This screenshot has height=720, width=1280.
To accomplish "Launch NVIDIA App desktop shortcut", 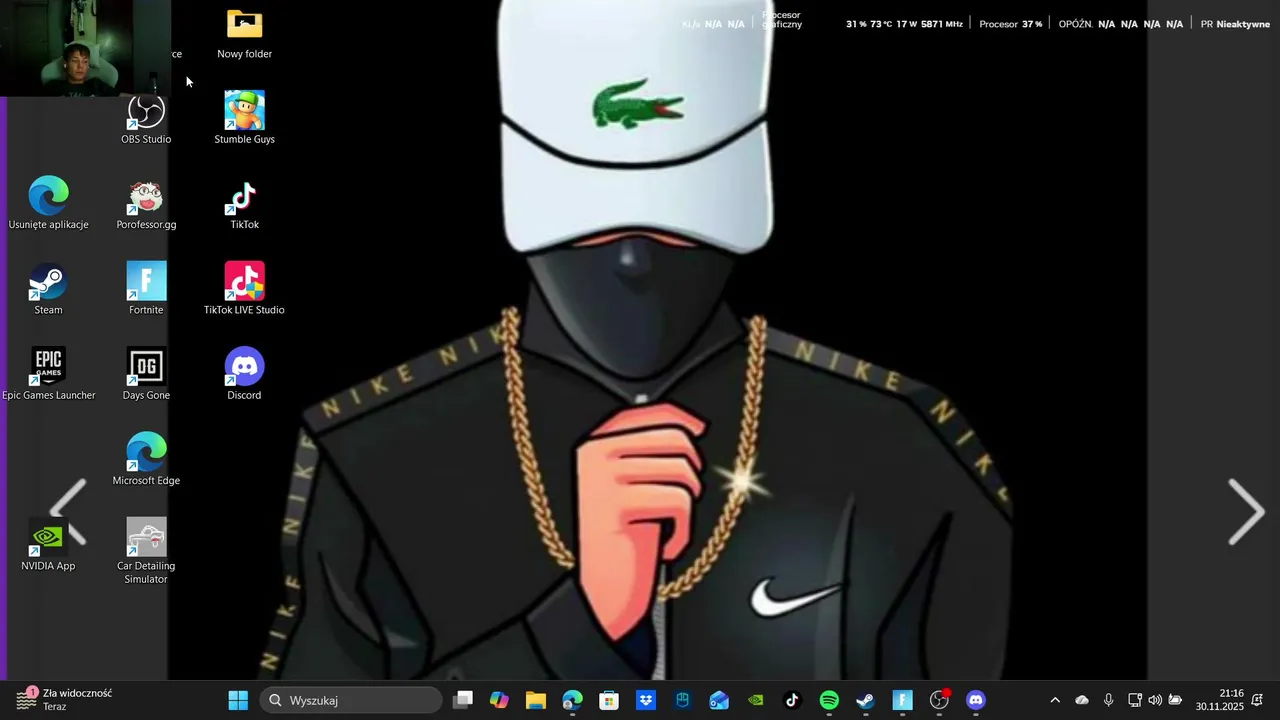I will click(48, 546).
